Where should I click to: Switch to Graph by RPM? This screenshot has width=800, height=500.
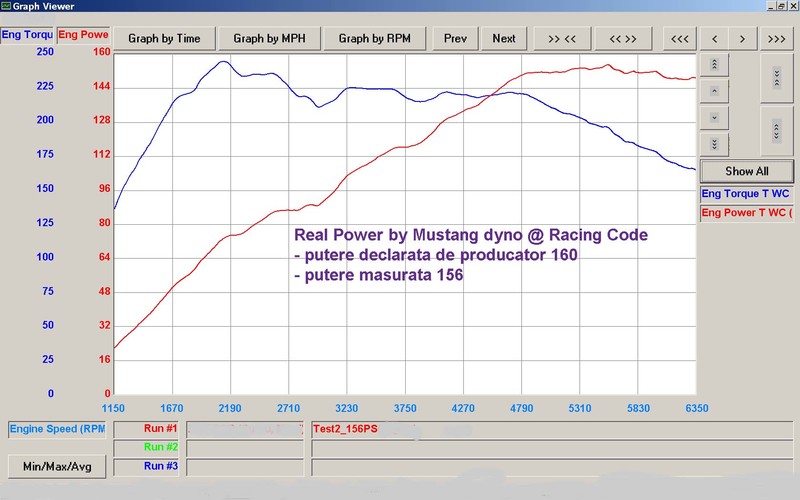[374, 39]
